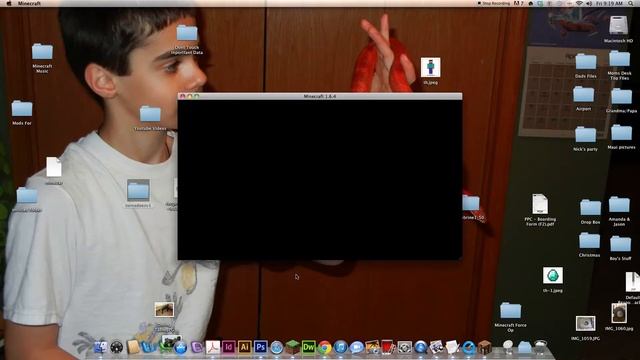This screenshot has width=640, height=360.
Task: Select the IMG_1060.jpg thumbnail
Action: pyautogui.click(x=619, y=313)
